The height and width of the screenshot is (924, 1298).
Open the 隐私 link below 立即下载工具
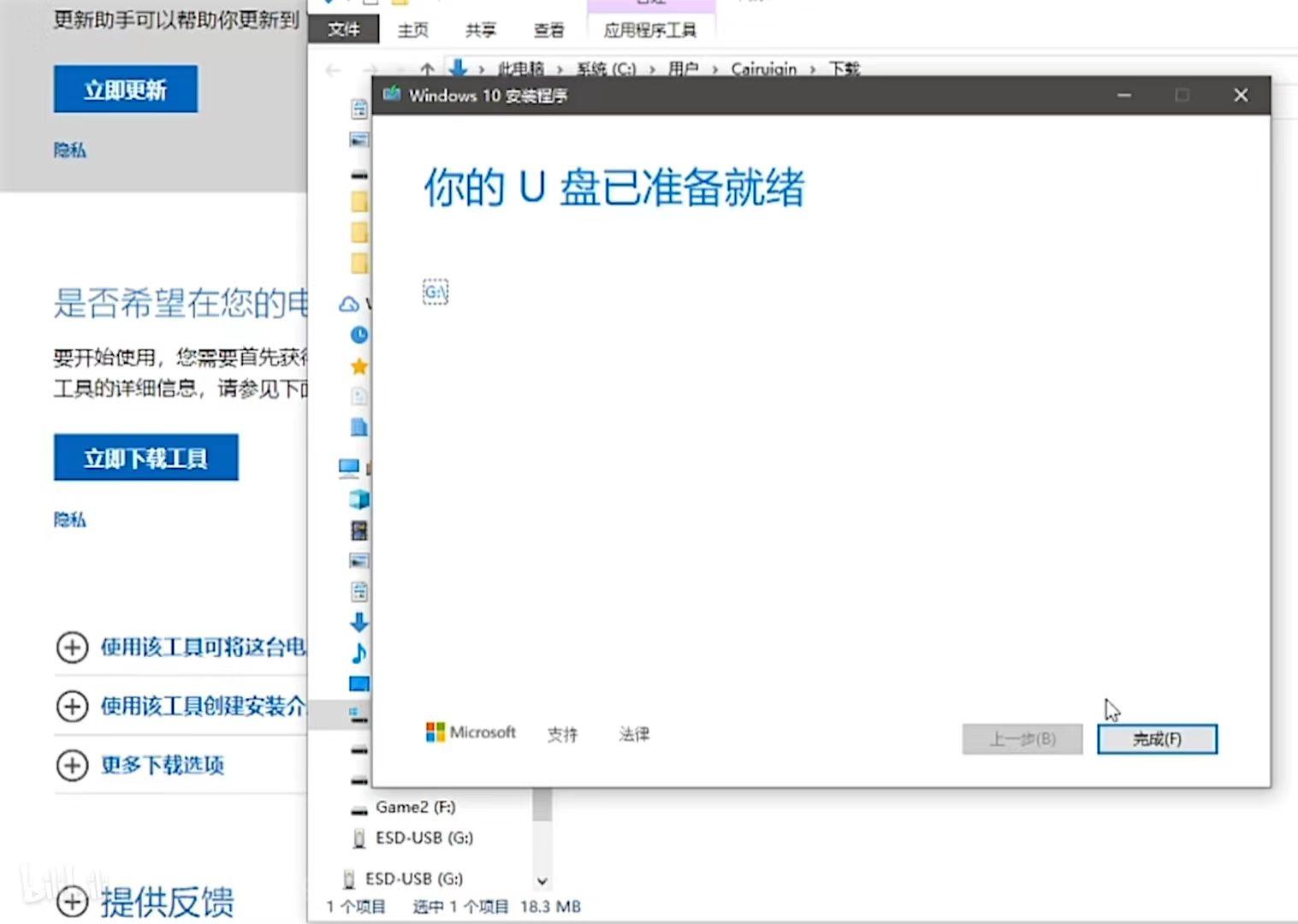70,519
